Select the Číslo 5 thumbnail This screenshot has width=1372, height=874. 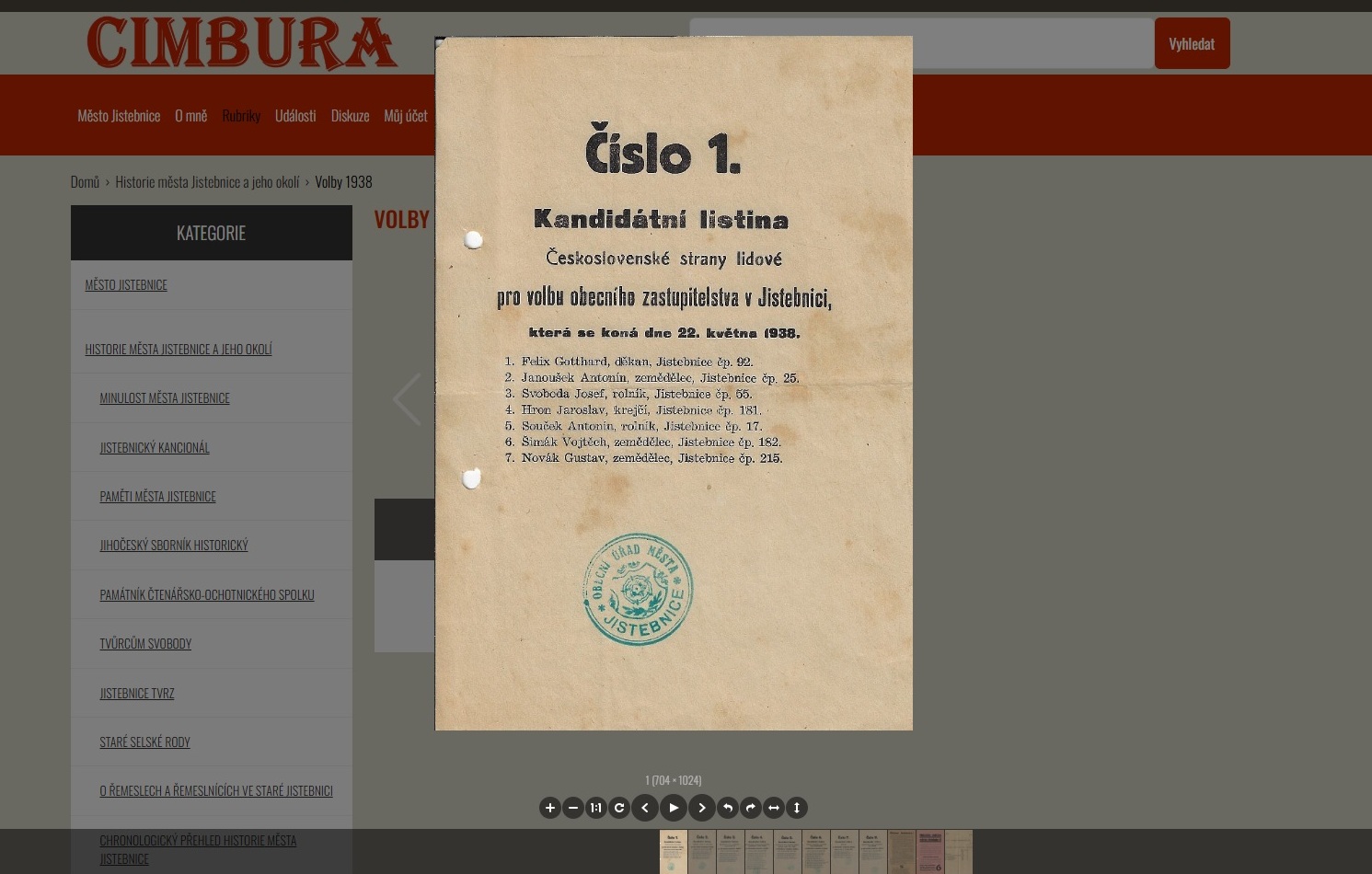coord(788,852)
